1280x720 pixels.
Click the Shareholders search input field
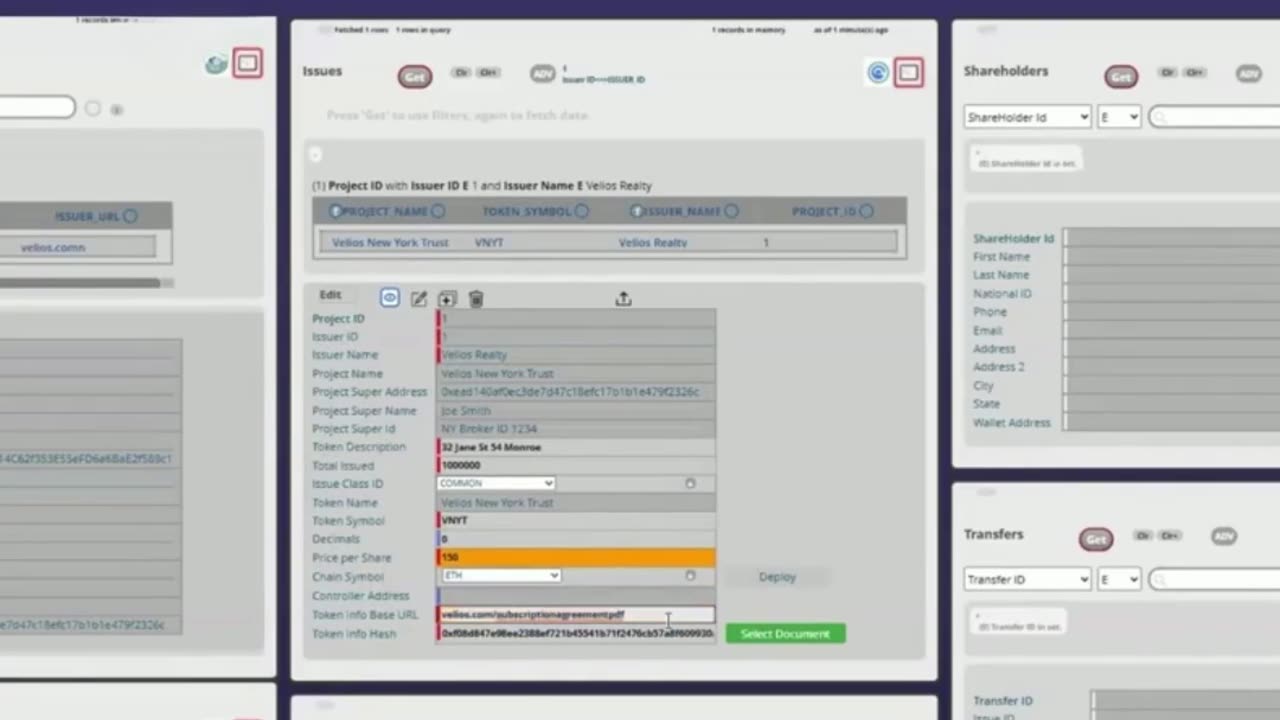(x=1214, y=117)
